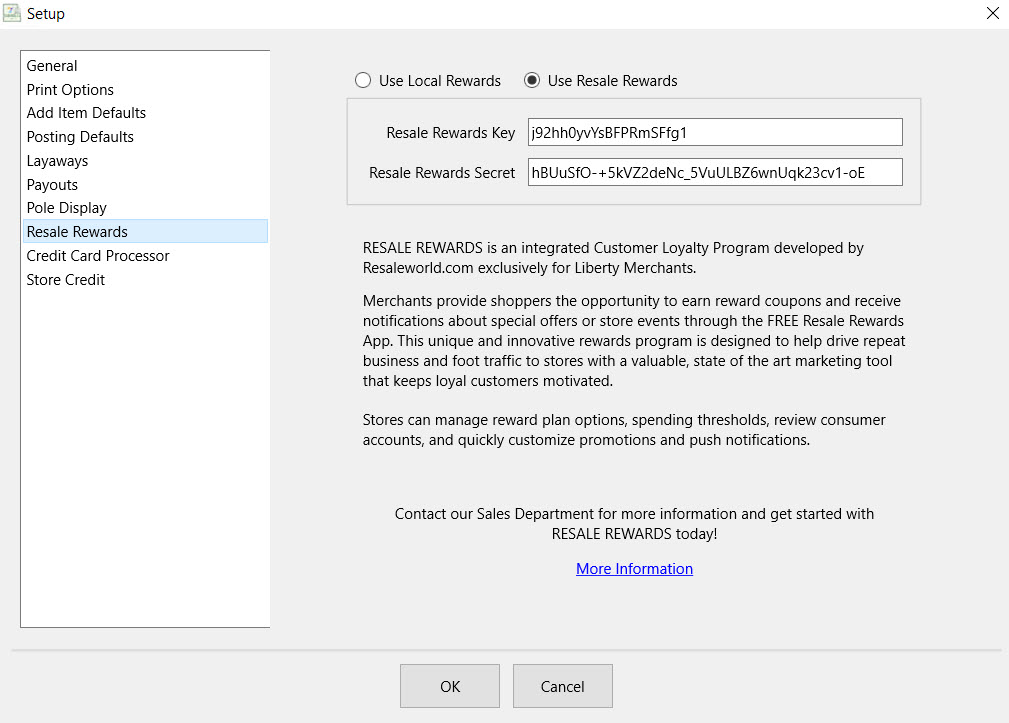1009x723 pixels.
Task: Open the Layaways settings page
Action: (57, 161)
